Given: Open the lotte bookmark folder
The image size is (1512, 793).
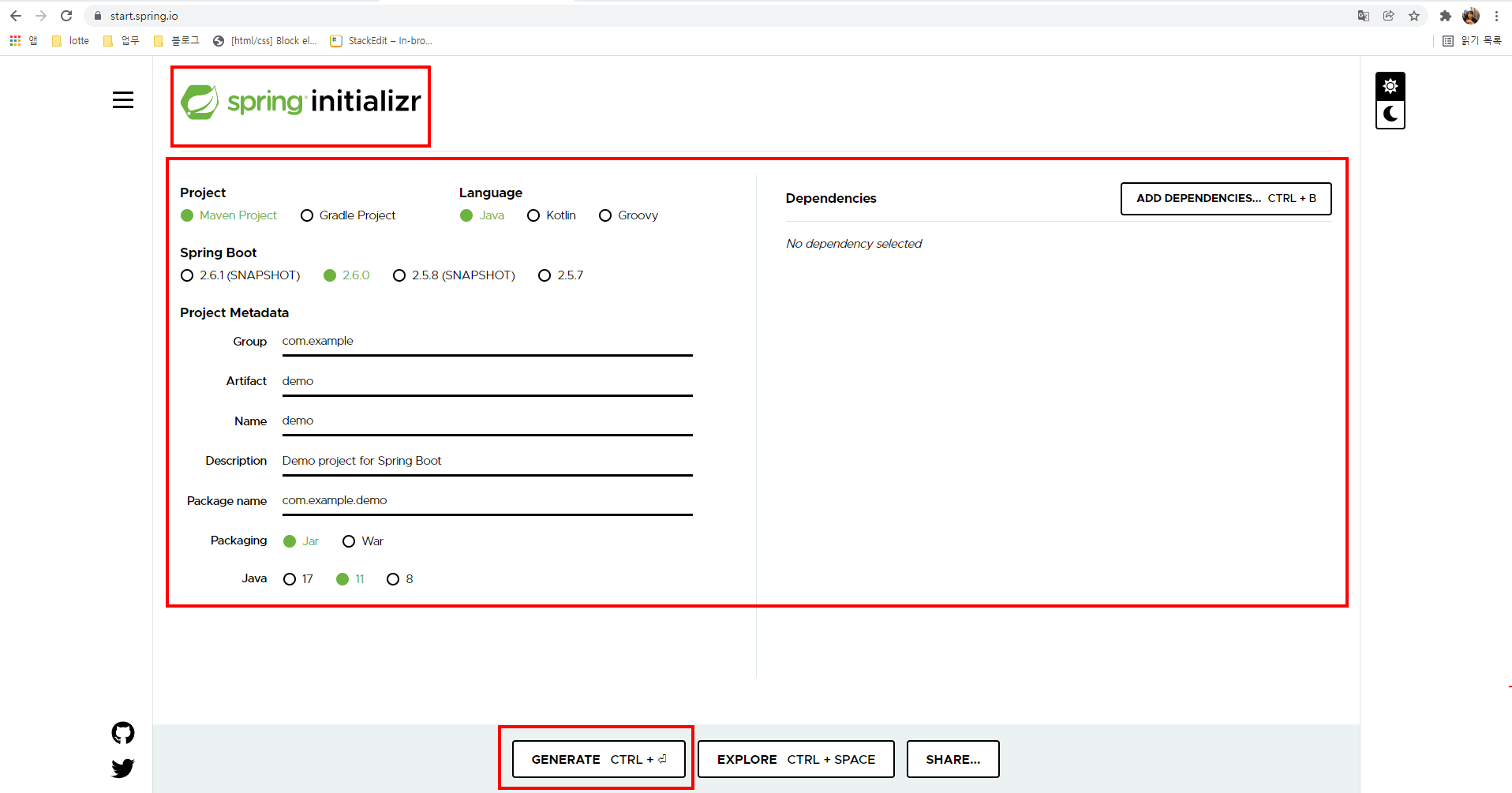Looking at the screenshot, I should (x=70, y=41).
